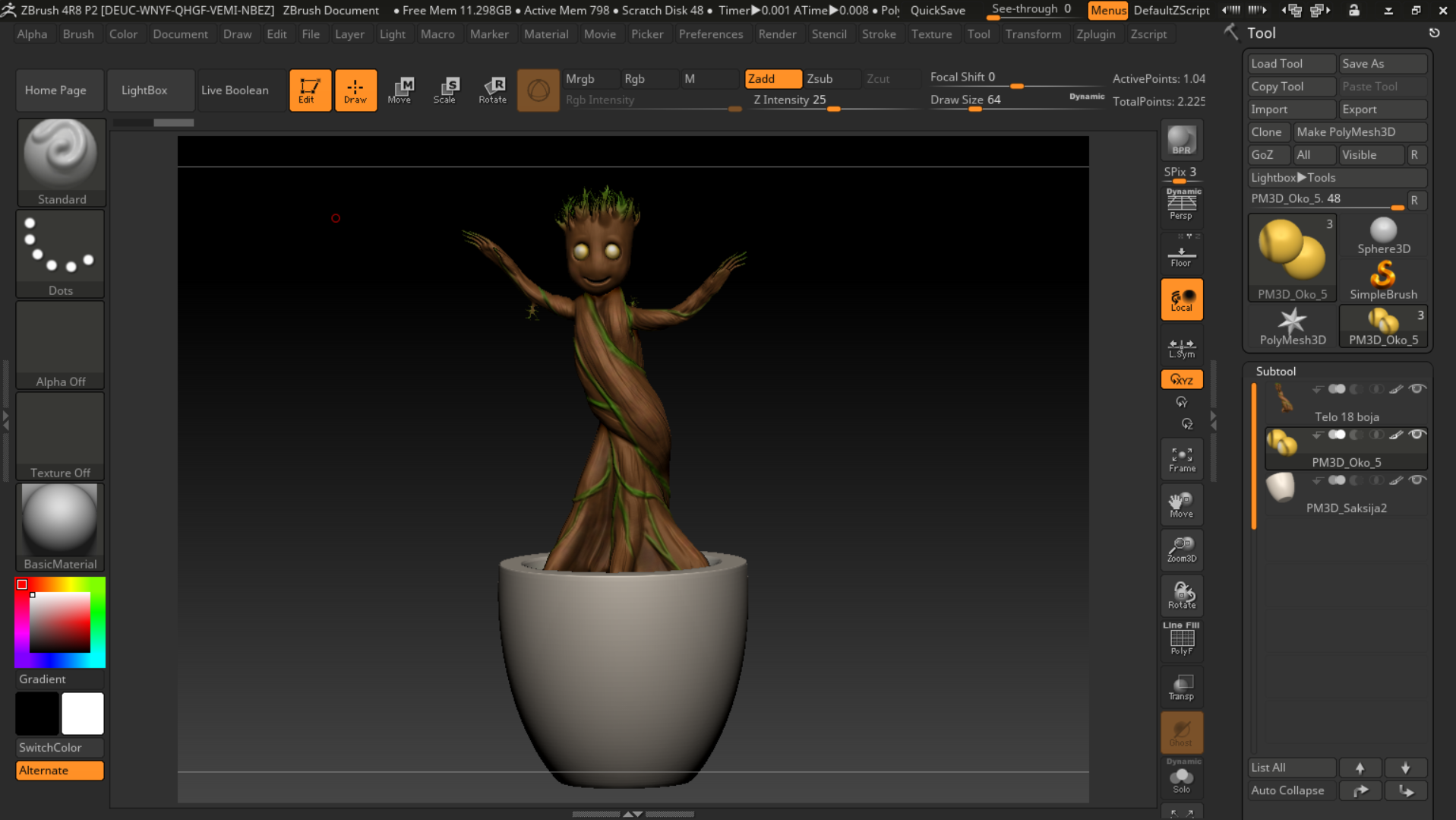Click the Zoom3D navigation icon
The height and width of the screenshot is (820, 1456).
[x=1181, y=549]
